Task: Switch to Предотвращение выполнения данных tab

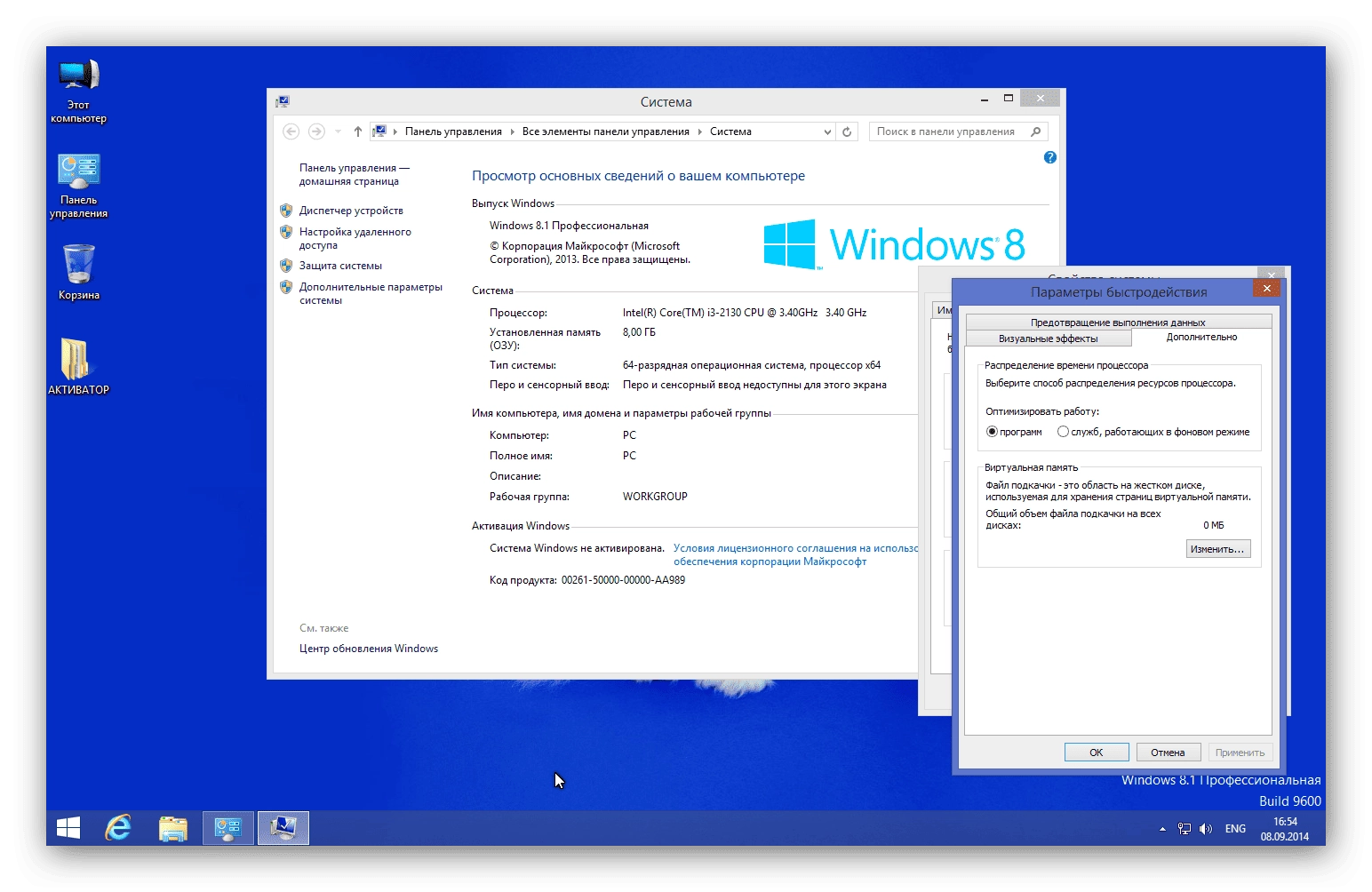Action: (x=1118, y=322)
